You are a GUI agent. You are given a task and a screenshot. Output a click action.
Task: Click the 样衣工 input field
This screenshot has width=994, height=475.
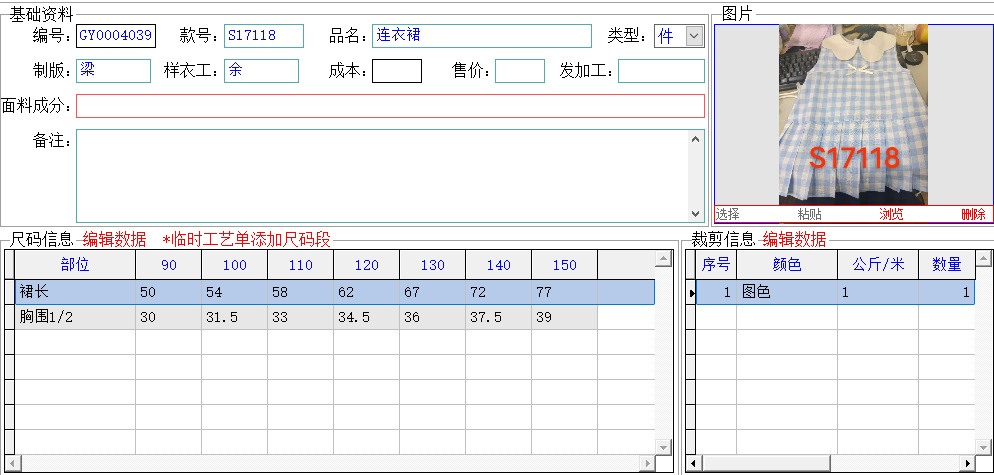coord(261,71)
